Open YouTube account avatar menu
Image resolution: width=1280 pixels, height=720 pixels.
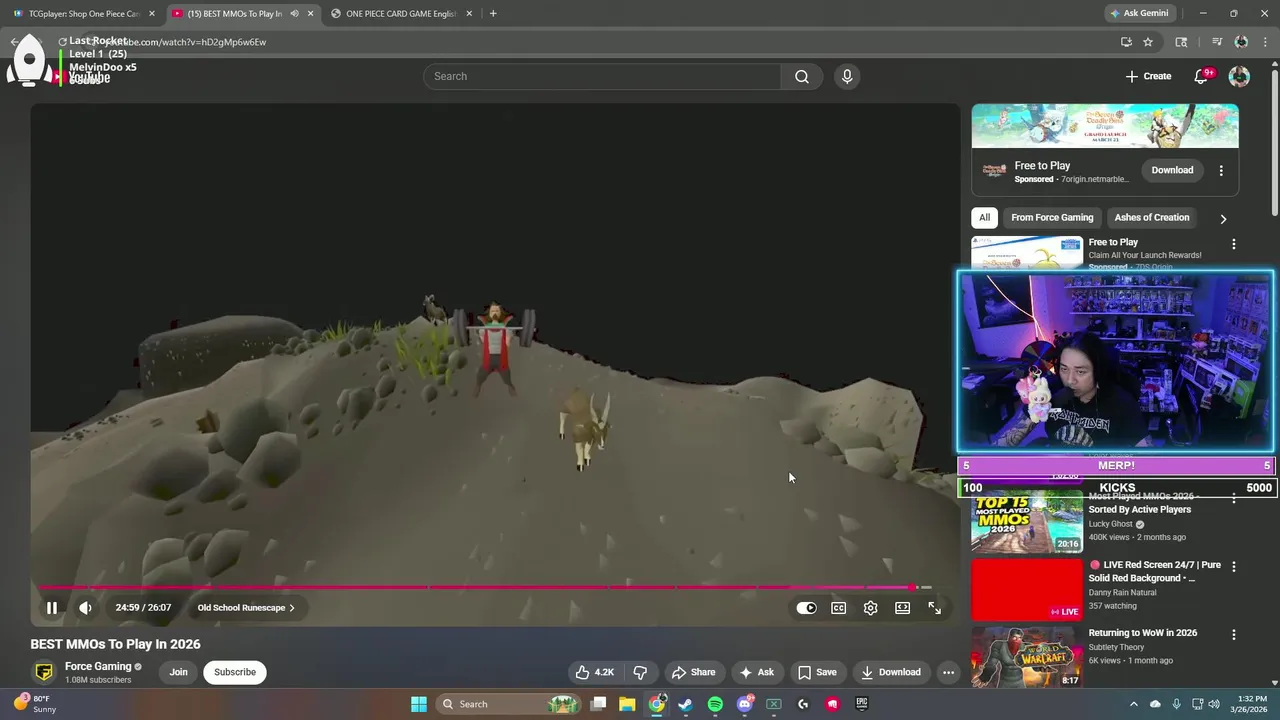pyautogui.click(x=1239, y=76)
